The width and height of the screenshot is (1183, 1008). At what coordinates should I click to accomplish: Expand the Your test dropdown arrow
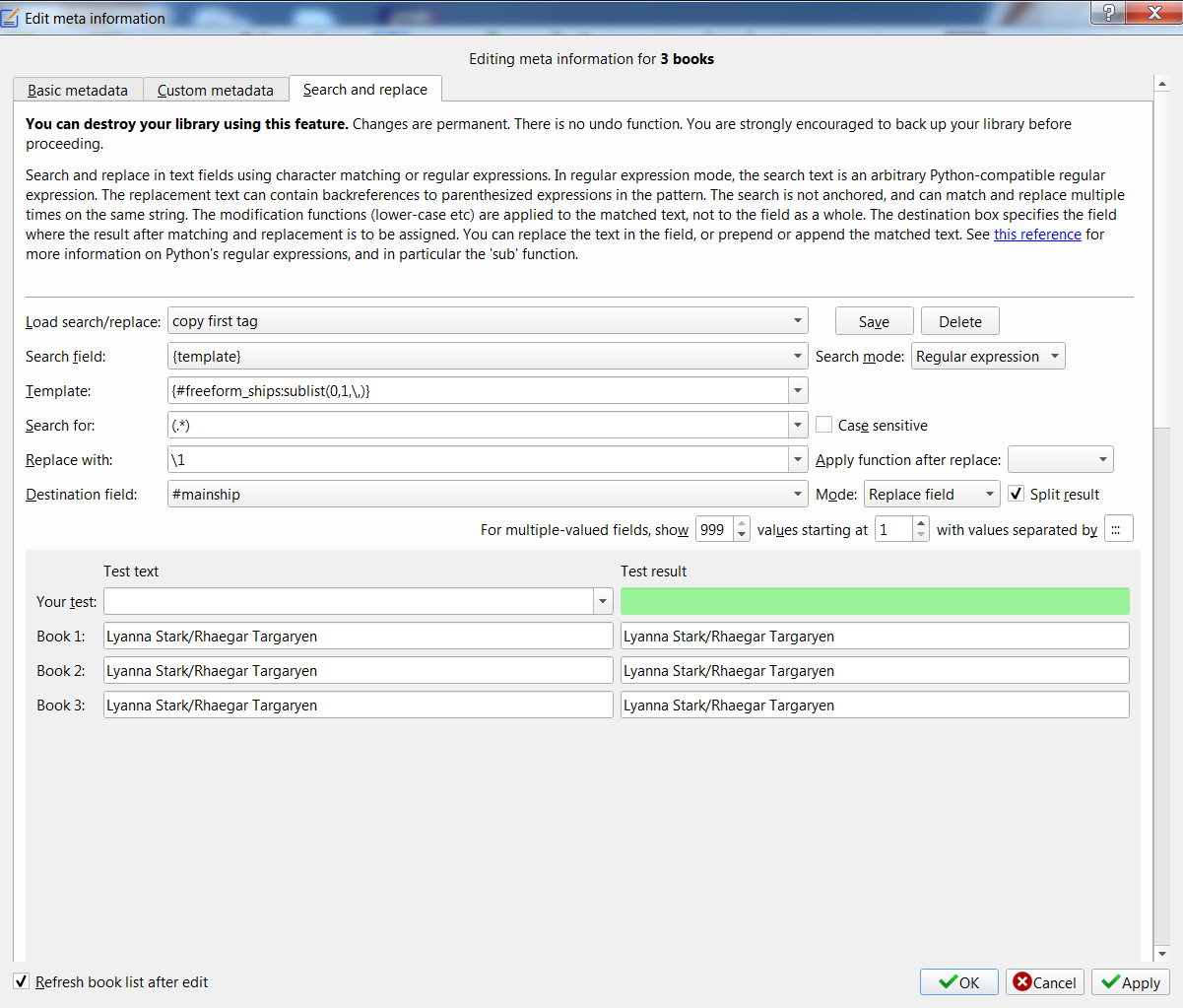pyautogui.click(x=603, y=601)
